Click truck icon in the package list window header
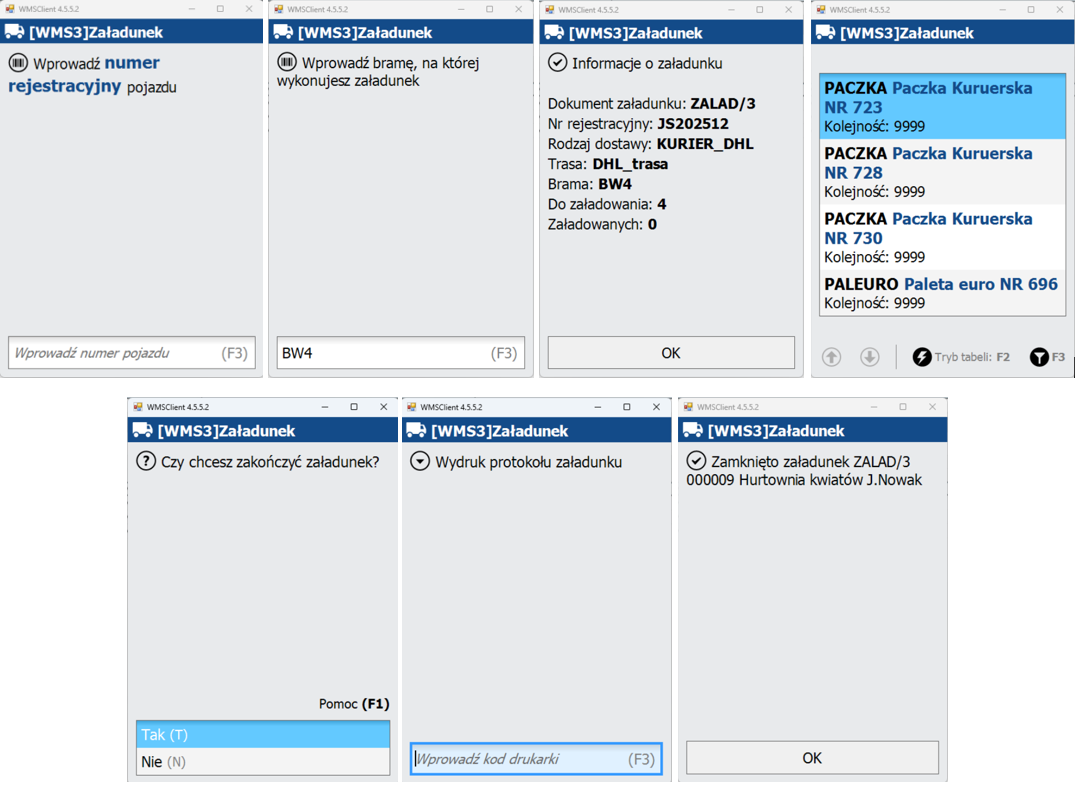The image size is (1078, 785). [x=826, y=32]
